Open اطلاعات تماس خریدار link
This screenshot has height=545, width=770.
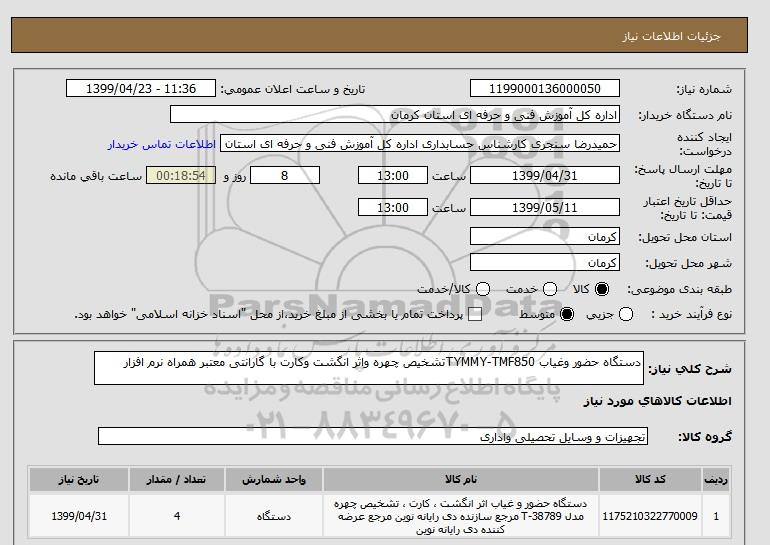pyautogui.click(x=162, y=145)
